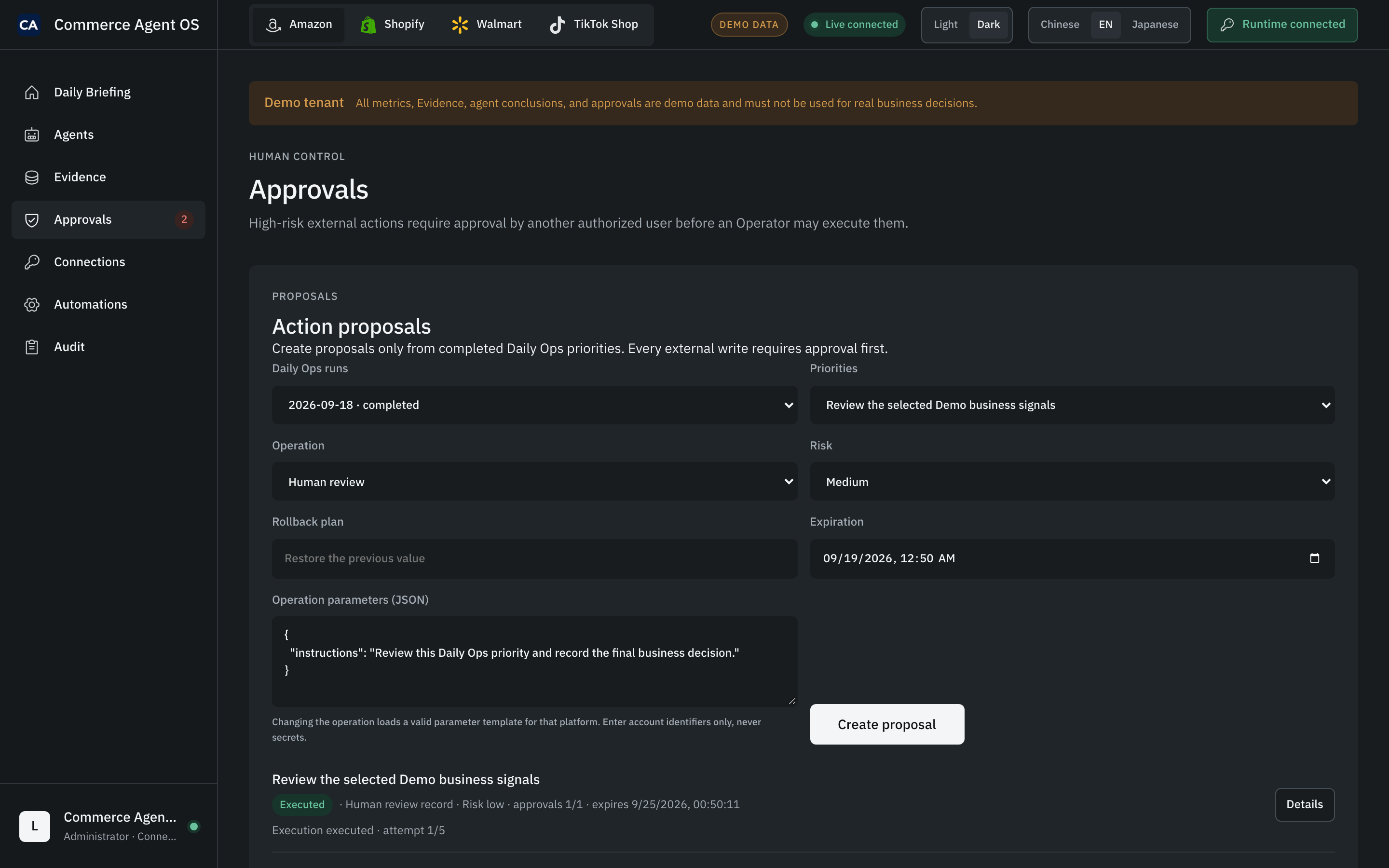This screenshot has height=868, width=1389.
Task: Click the DEMO DATA badge
Action: tap(749, 25)
